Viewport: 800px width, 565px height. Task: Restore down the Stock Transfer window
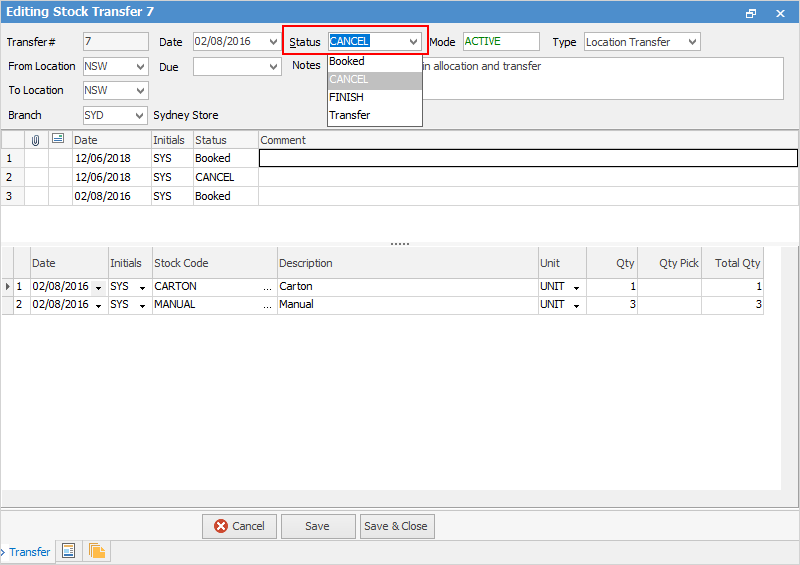tap(751, 13)
